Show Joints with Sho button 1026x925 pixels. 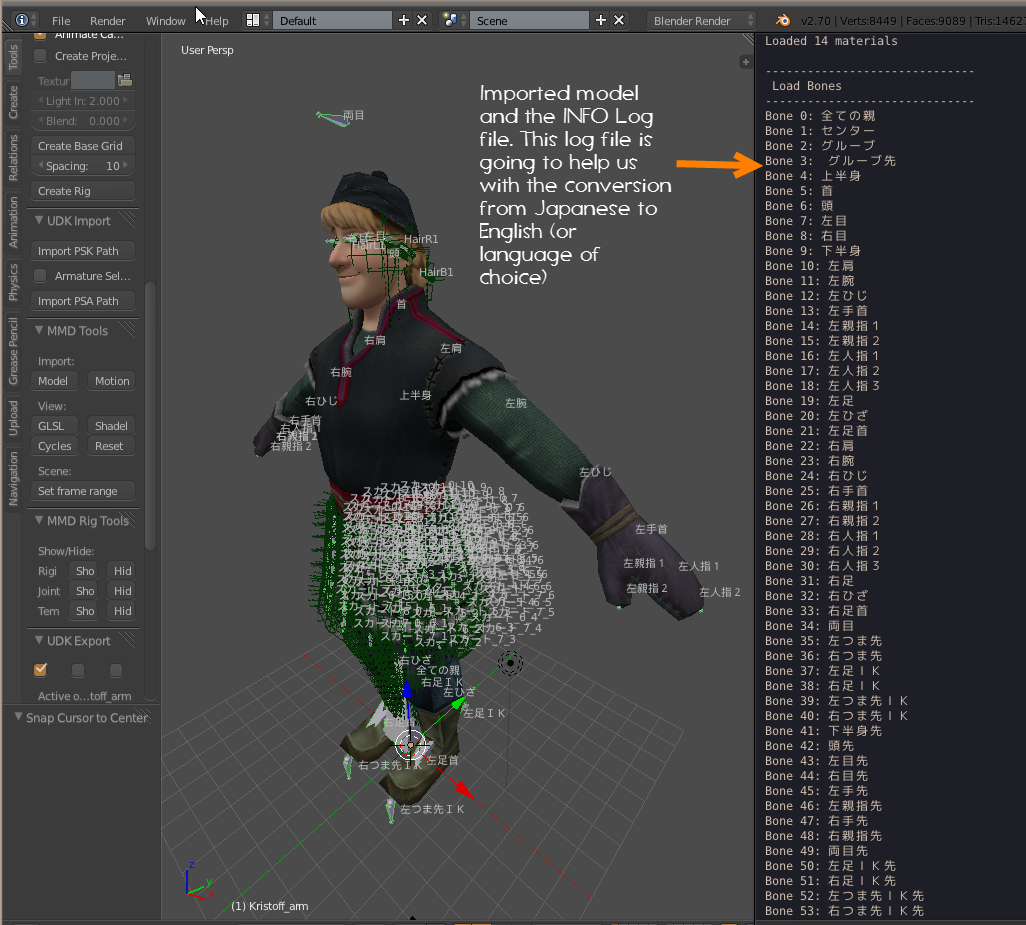(x=84, y=591)
